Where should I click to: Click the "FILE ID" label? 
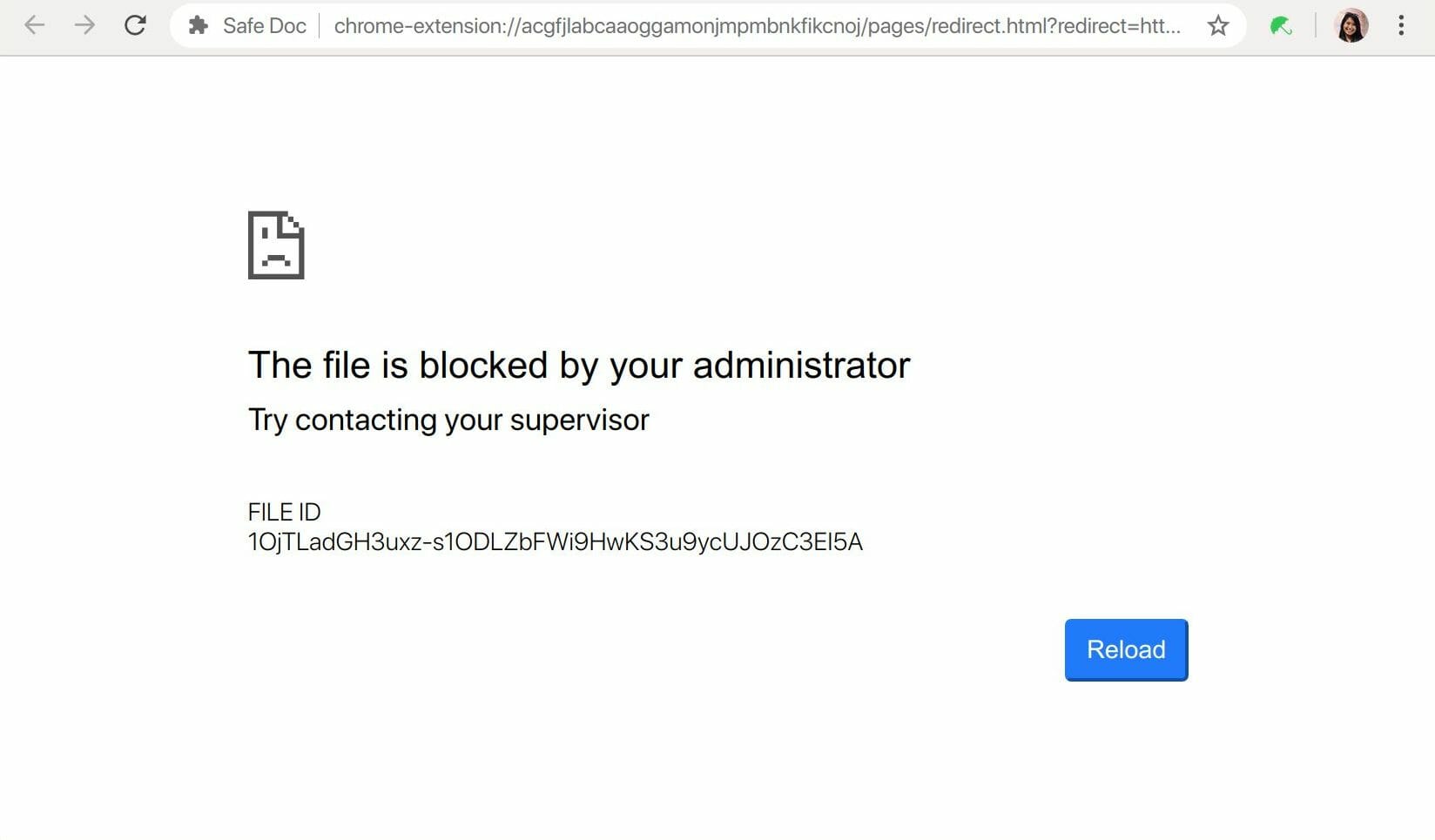coord(284,512)
